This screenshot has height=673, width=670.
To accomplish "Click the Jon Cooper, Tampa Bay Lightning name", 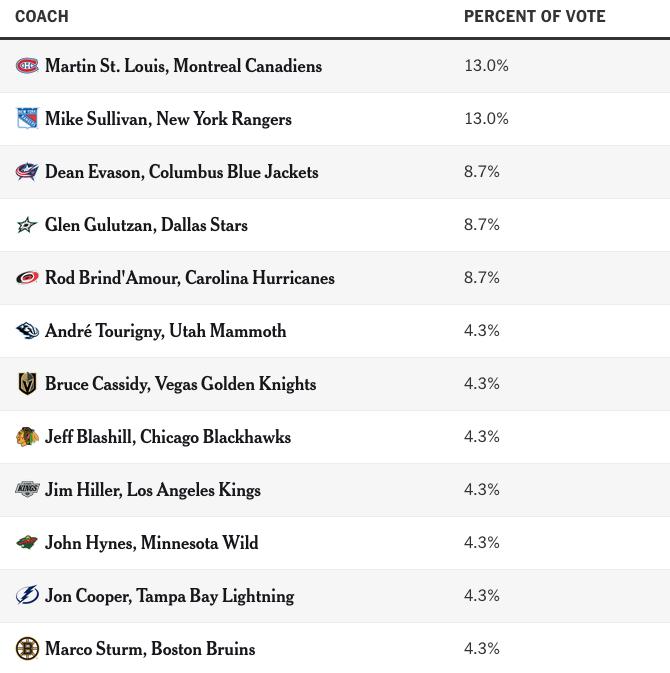I will (170, 596).
